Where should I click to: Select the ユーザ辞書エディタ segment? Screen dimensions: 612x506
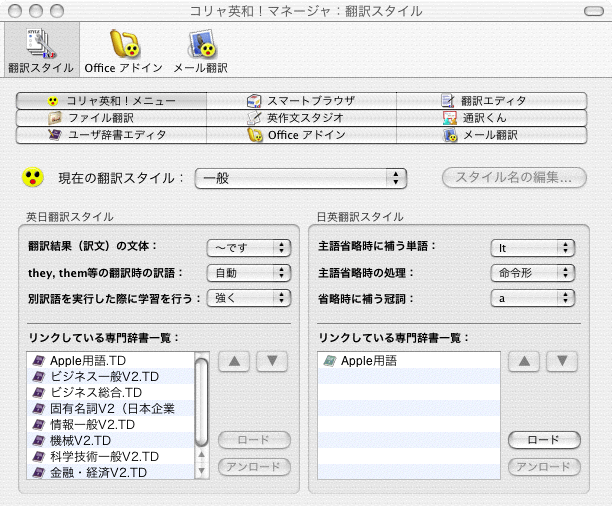coord(111,135)
